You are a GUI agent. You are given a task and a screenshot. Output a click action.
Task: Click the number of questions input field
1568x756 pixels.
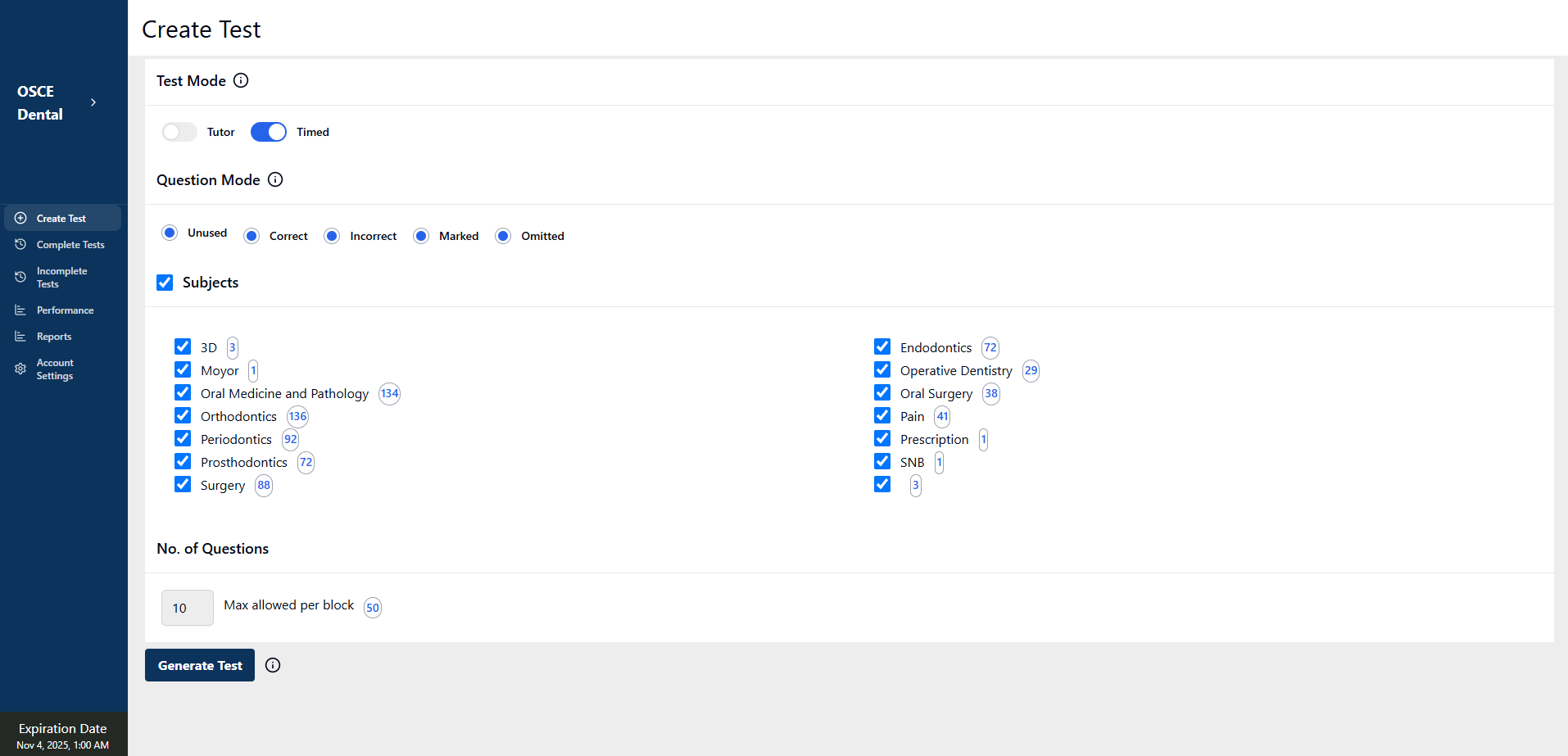tap(188, 608)
